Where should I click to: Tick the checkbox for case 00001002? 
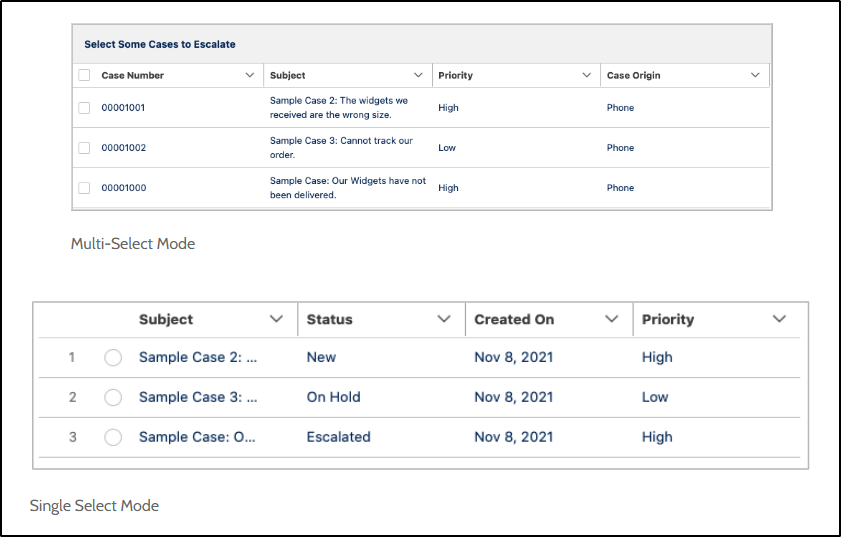coord(84,148)
